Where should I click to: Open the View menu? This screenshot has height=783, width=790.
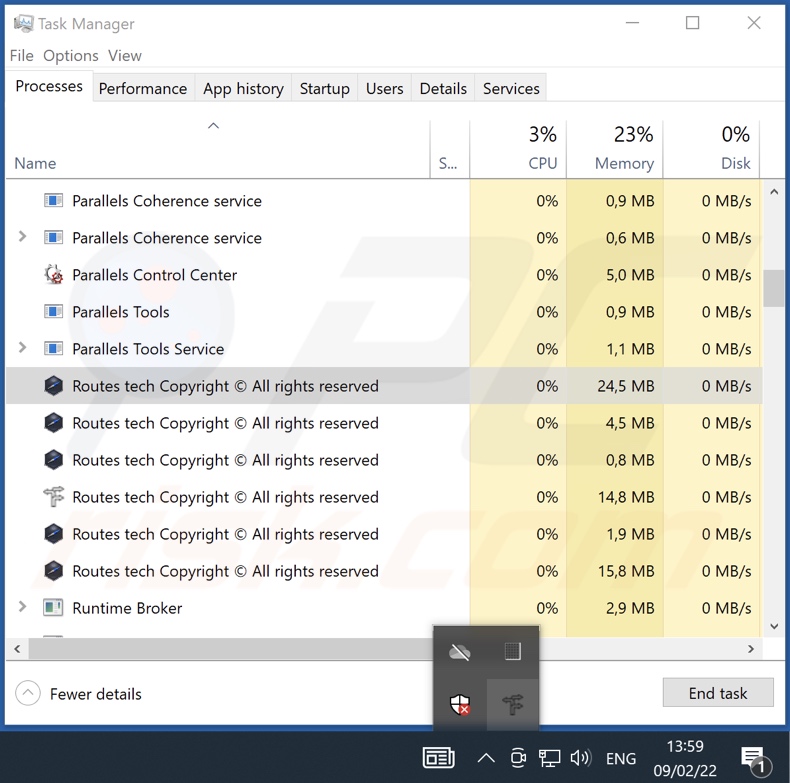point(124,55)
